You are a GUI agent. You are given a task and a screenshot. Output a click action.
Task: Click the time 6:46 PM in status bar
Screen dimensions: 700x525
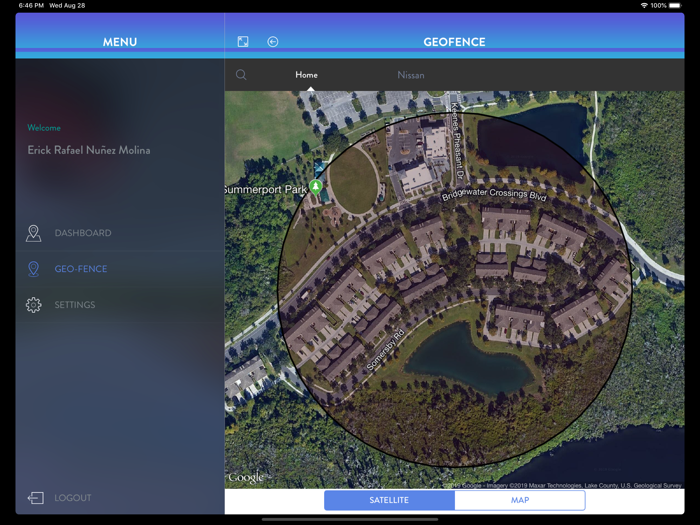tap(31, 5)
